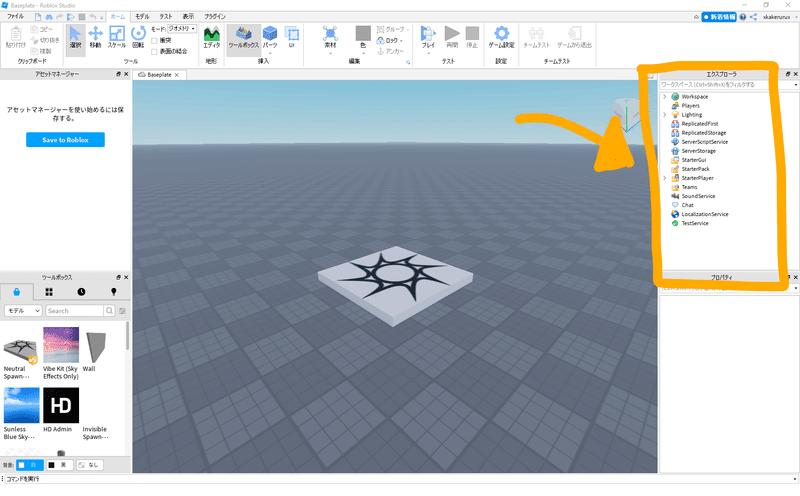Open Toolbox Inventory tab (grid icon)

[x=49, y=292]
